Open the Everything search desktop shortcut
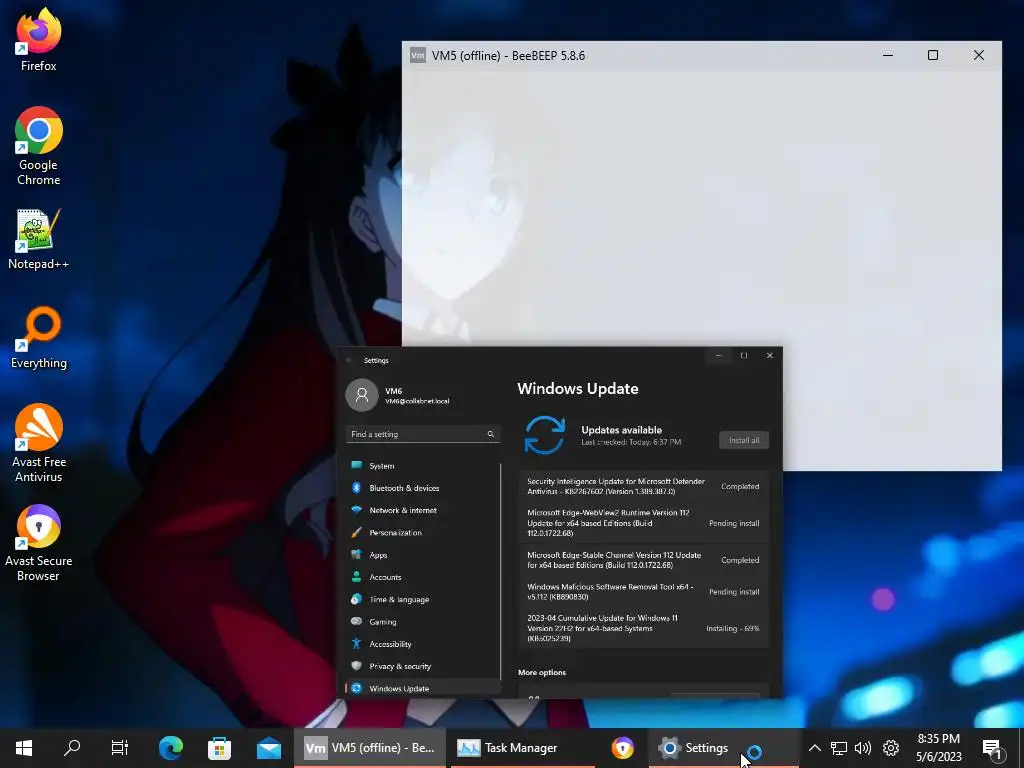 pos(39,338)
